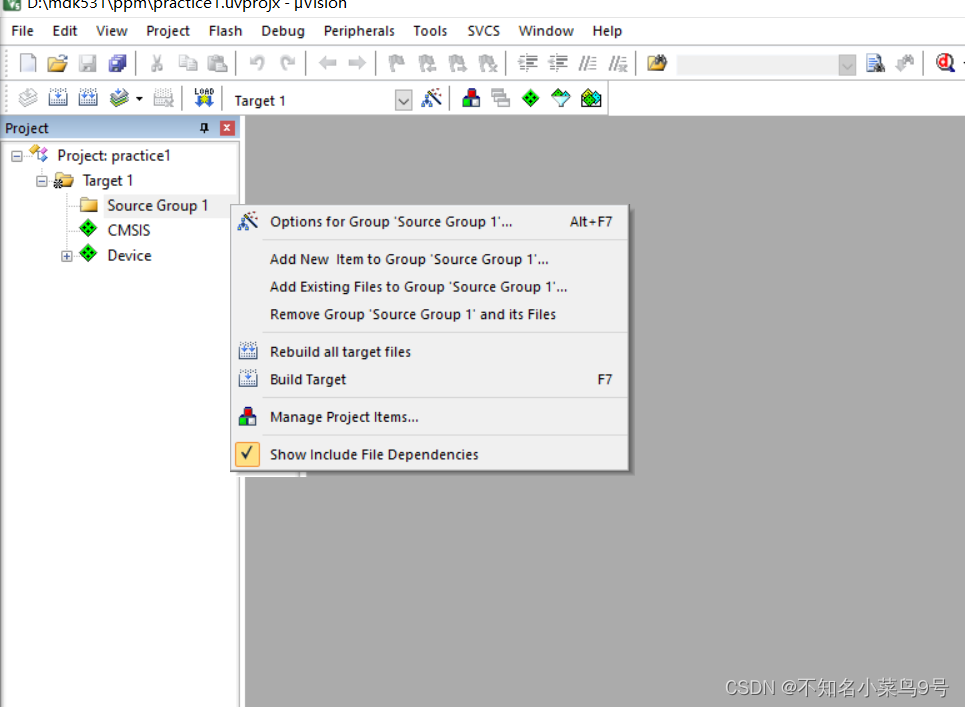Open Manage Run-Time Environment with the green diamond icon
Image resolution: width=965 pixels, height=707 pixels.
pyautogui.click(x=530, y=98)
